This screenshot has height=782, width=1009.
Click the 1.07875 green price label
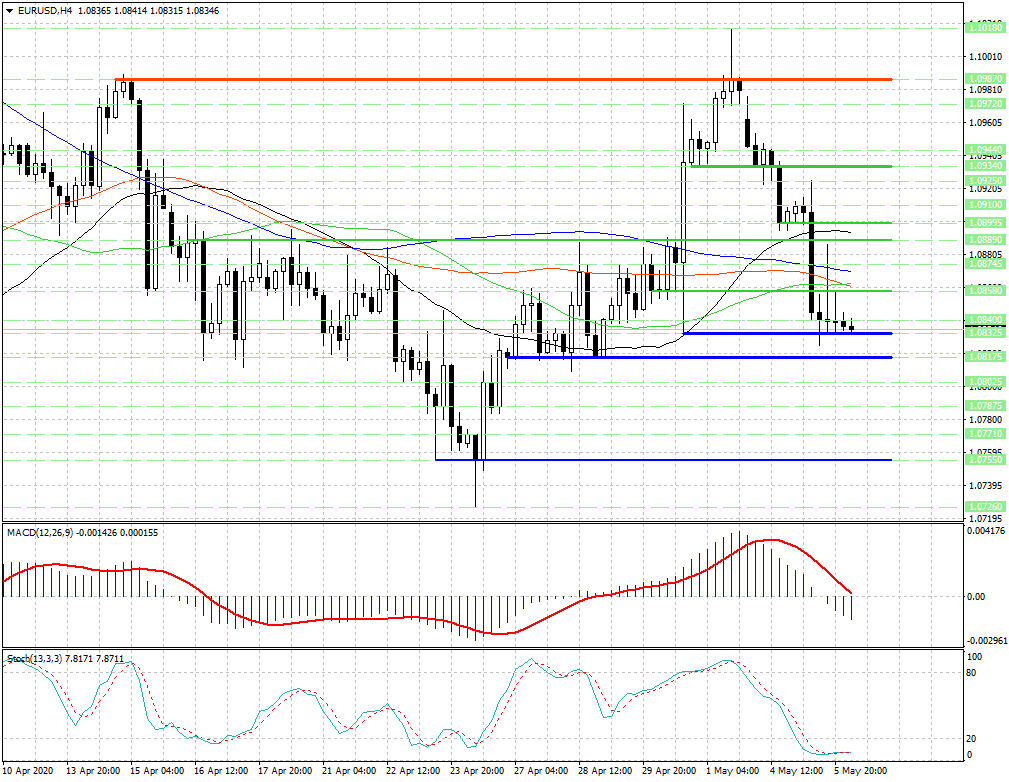click(986, 406)
